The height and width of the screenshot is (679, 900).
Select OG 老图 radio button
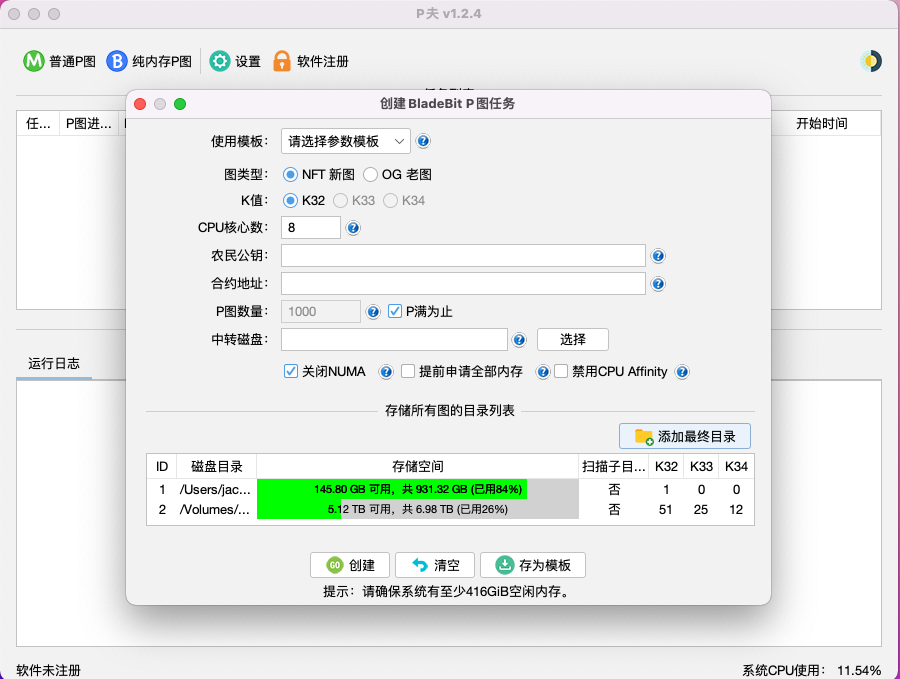pos(370,174)
